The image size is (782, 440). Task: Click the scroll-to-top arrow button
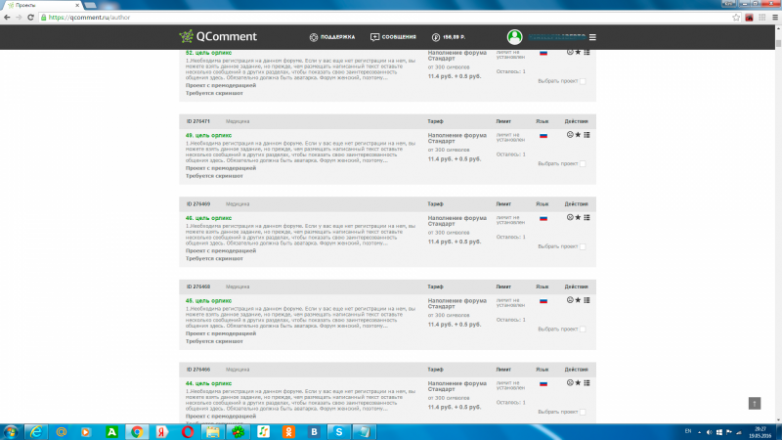click(754, 403)
